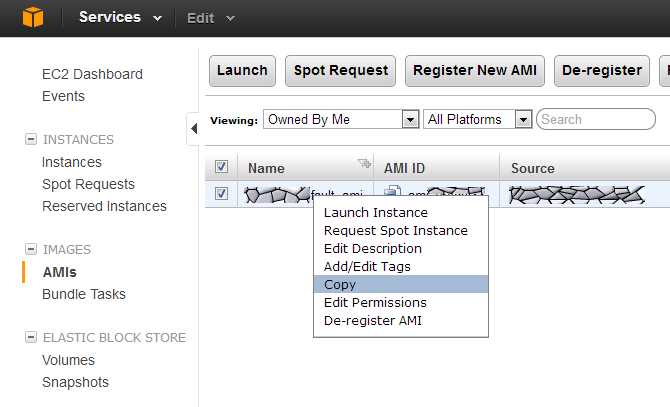Click the Launch button
This screenshot has height=407, width=670.
242,70
